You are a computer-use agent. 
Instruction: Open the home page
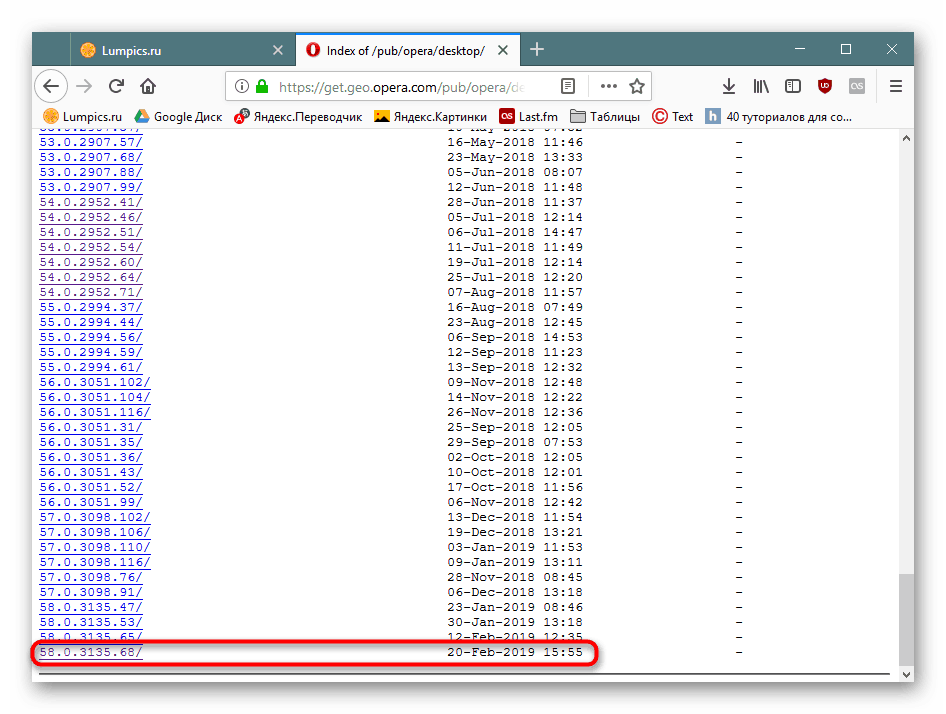(148, 86)
